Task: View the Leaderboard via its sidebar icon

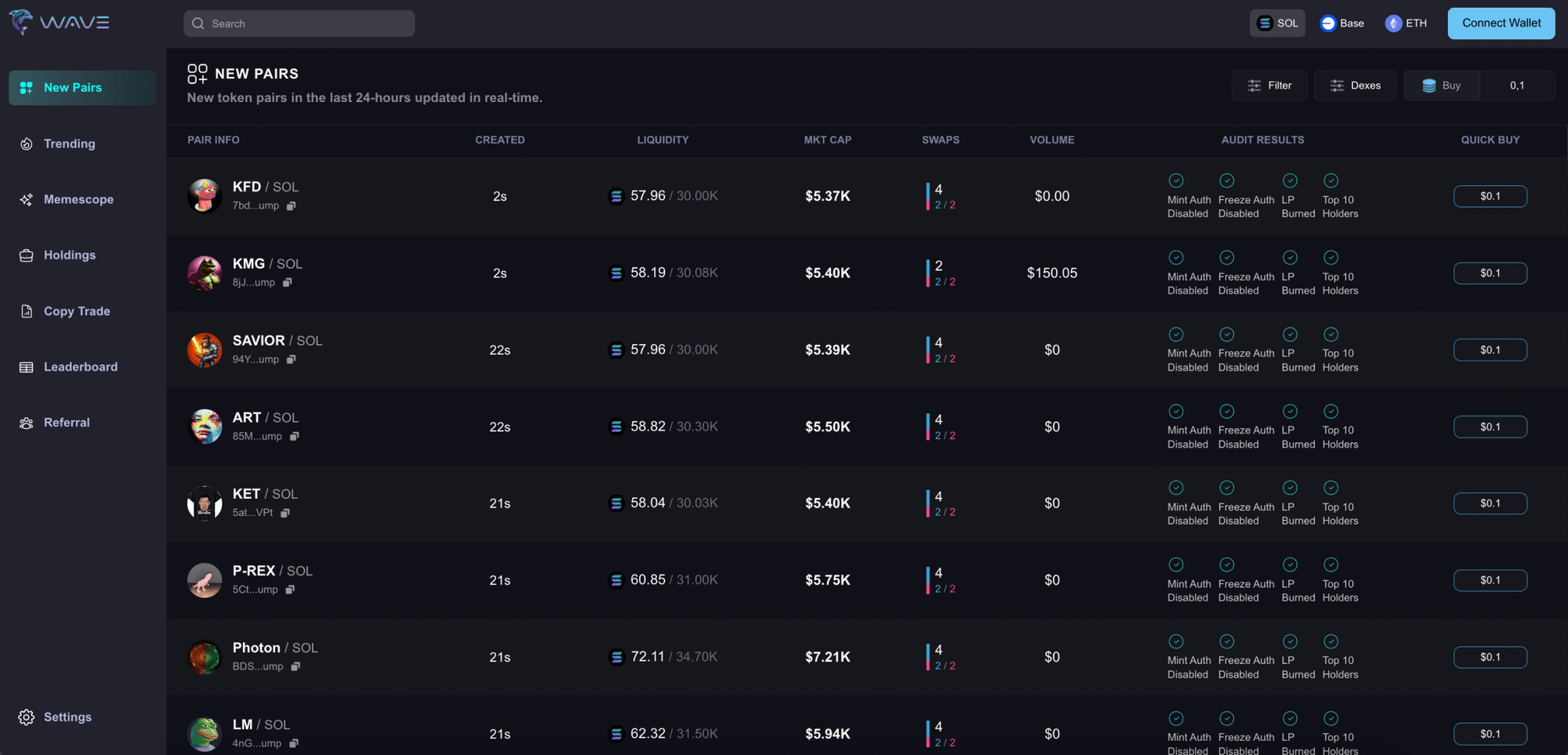Action: (80, 366)
